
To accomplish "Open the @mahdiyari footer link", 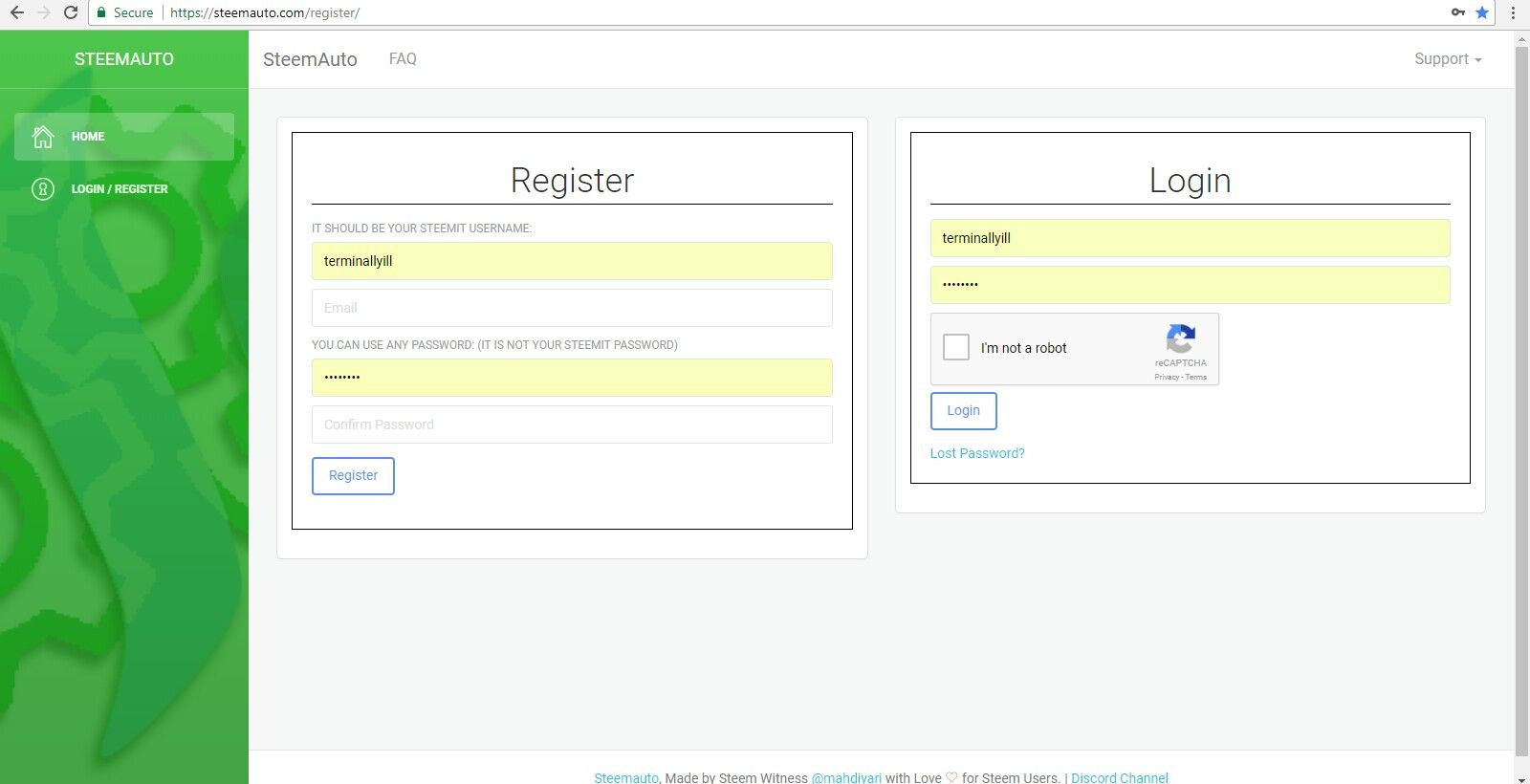I will coord(846,777).
